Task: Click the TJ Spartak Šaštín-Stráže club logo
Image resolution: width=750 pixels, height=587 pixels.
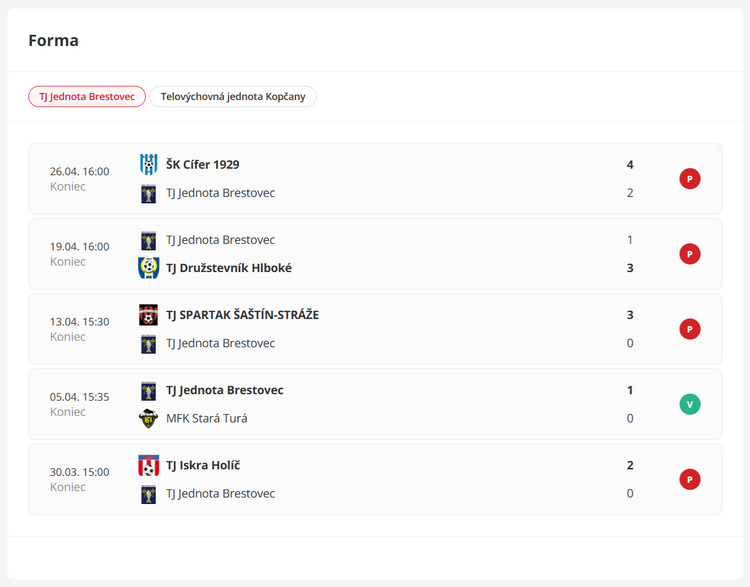Action: click(148, 315)
